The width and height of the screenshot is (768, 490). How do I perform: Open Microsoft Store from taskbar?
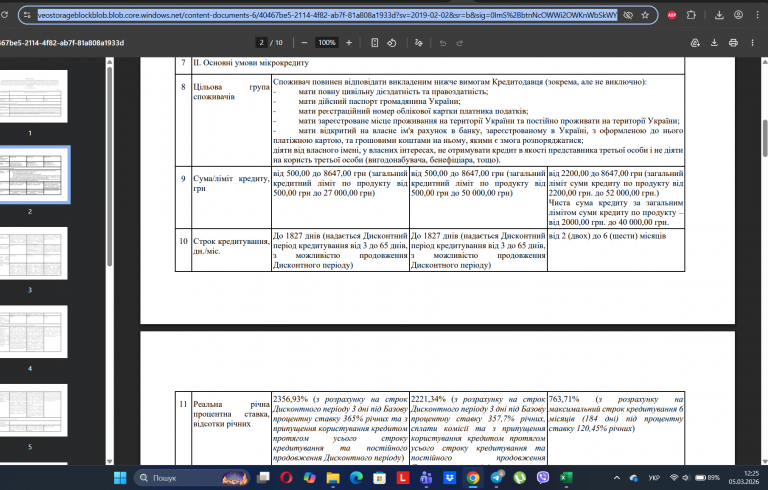380,477
